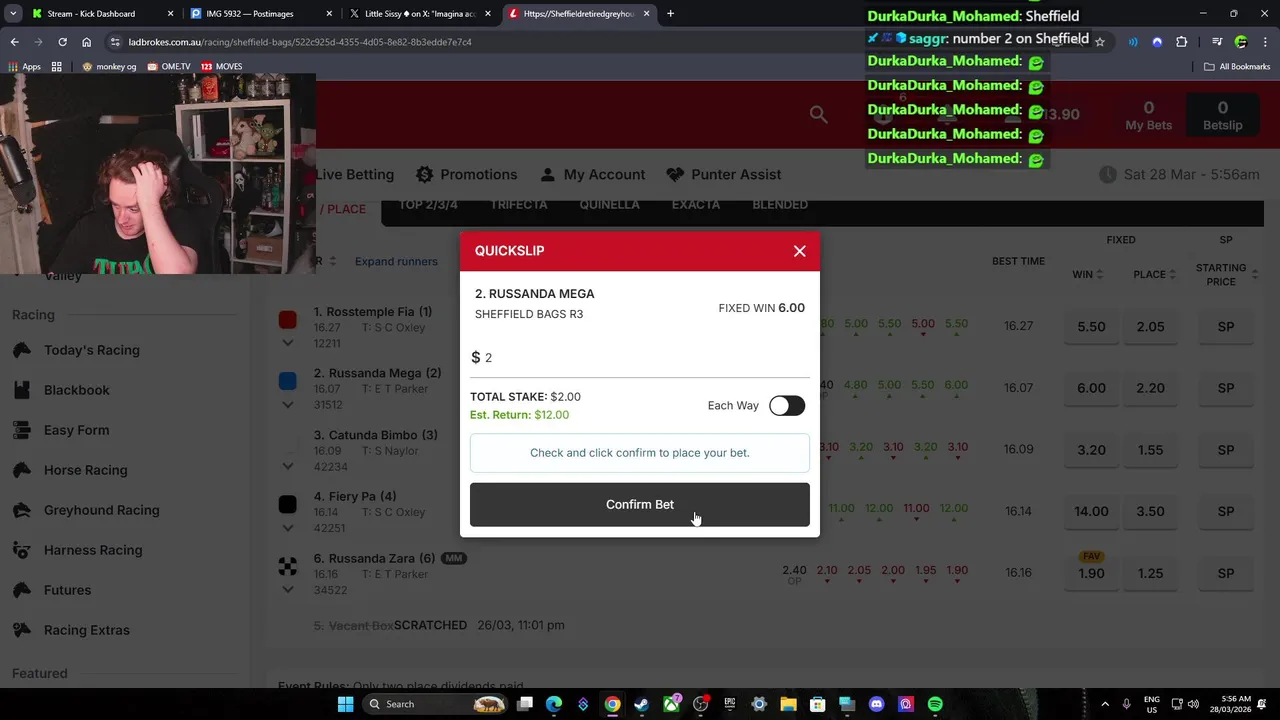This screenshot has width=1280, height=720.
Task: Toggle the Each Way switch
Action: click(x=787, y=405)
